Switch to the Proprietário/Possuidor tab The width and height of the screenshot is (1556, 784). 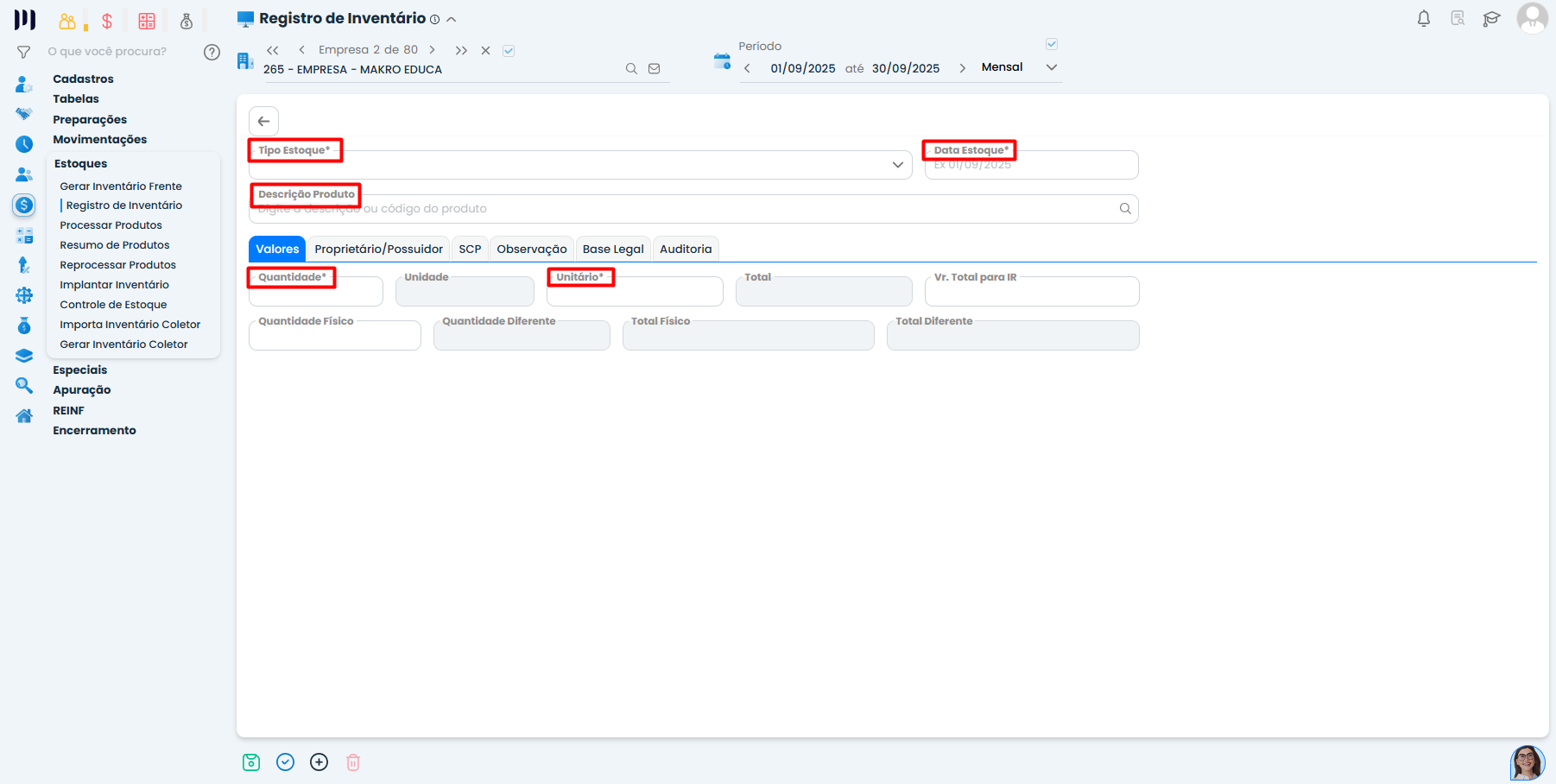tap(378, 249)
